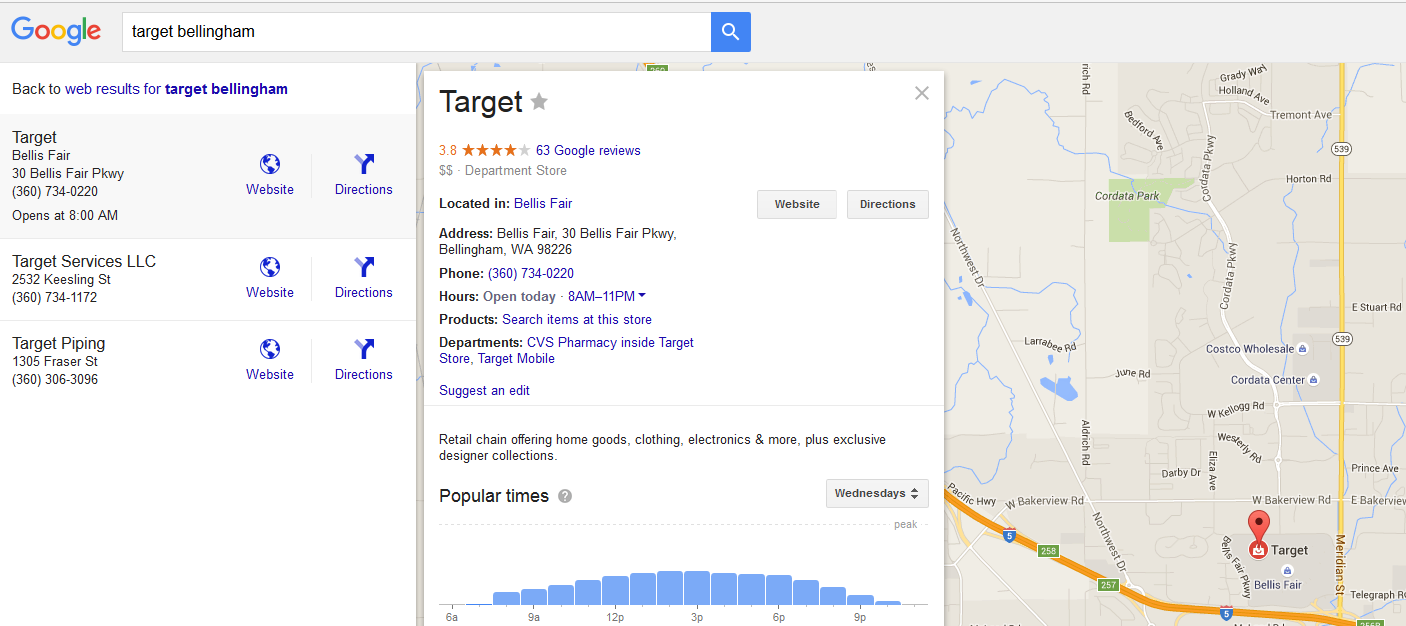This screenshot has height=626, width=1406.
Task: Click the 3p bar in Popular times chart
Action: coord(697,588)
